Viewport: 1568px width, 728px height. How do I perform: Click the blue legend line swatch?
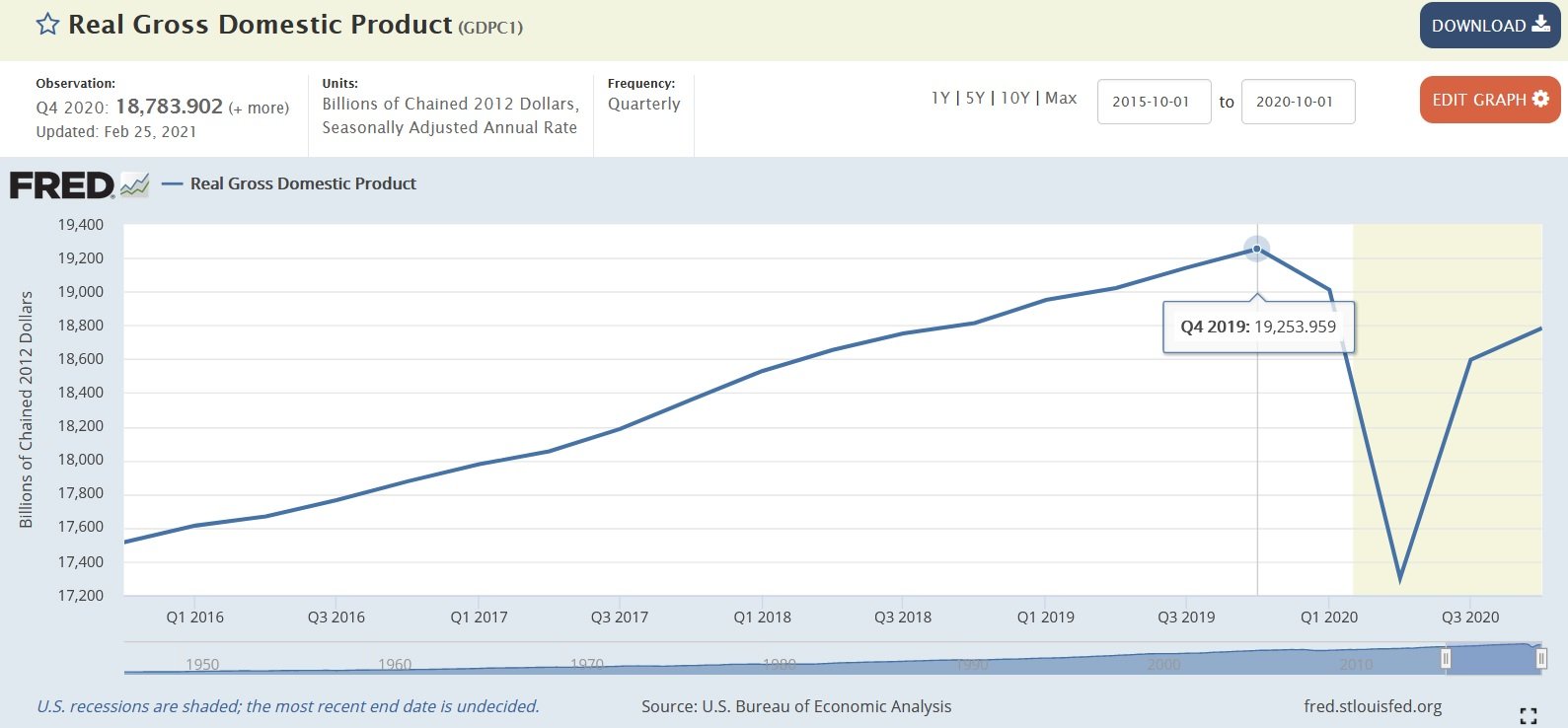click(x=172, y=183)
